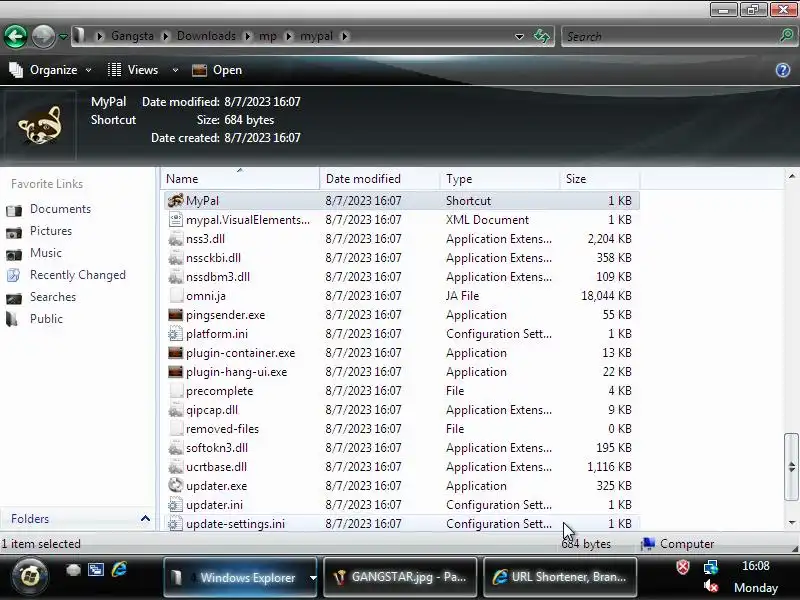Select the MyPal shortcut file icon

point(176,201)
